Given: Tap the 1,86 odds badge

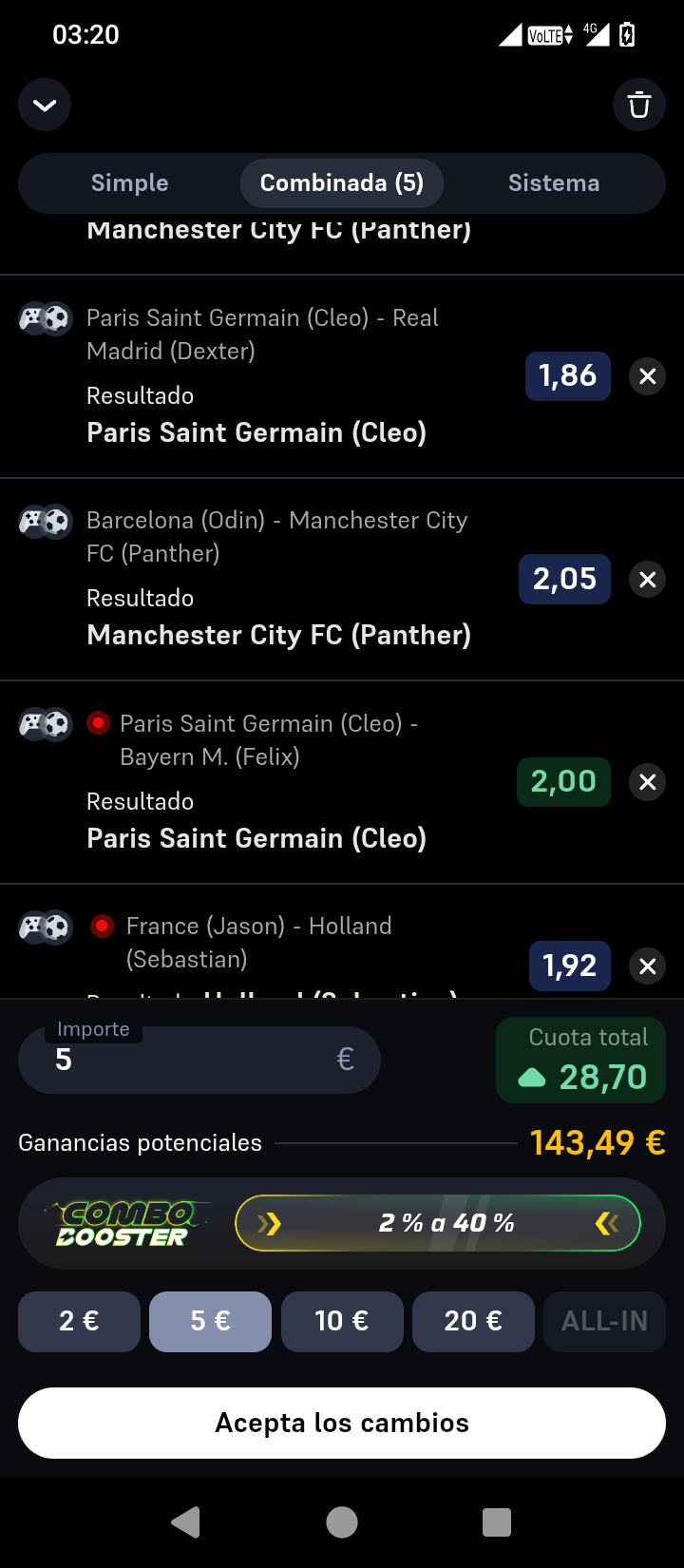Looking at the screenshot, I should [x=568, y=375].
